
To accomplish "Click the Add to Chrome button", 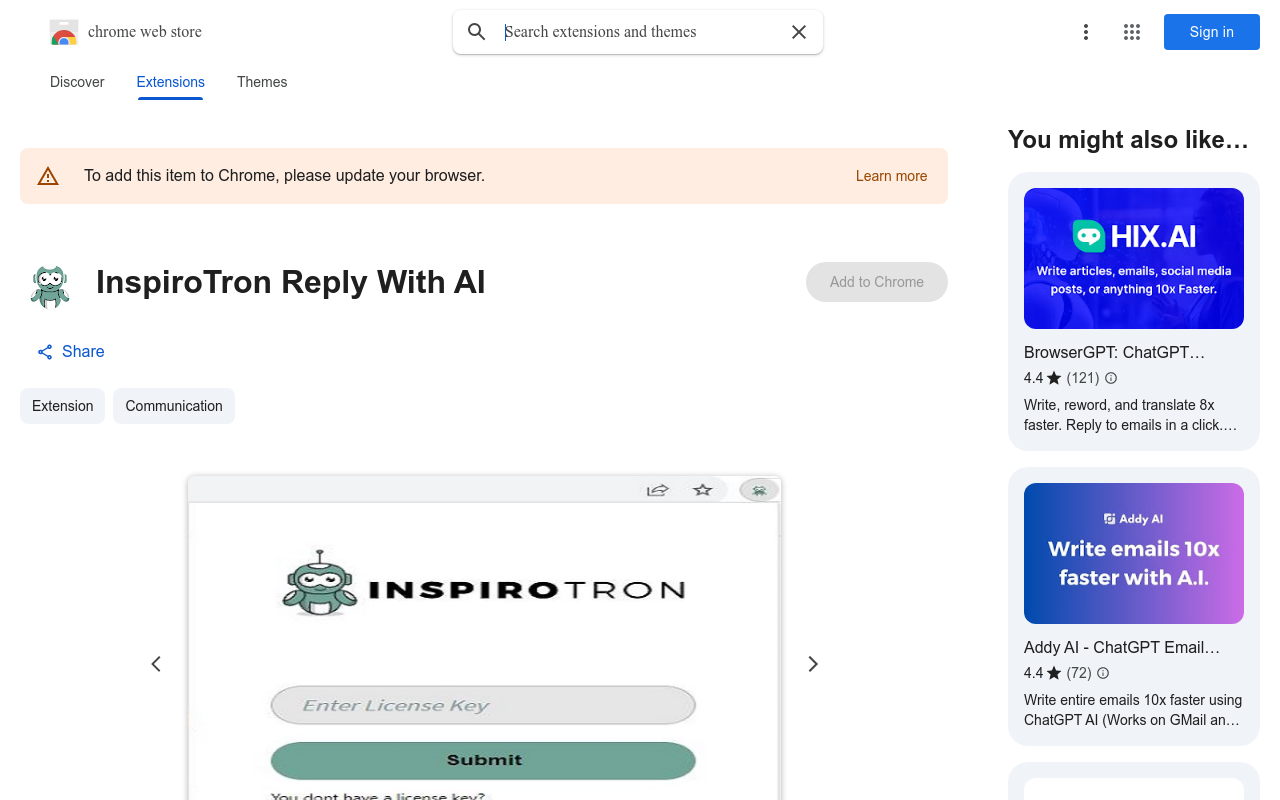I will pyautogui.click(x=877, y=282).
